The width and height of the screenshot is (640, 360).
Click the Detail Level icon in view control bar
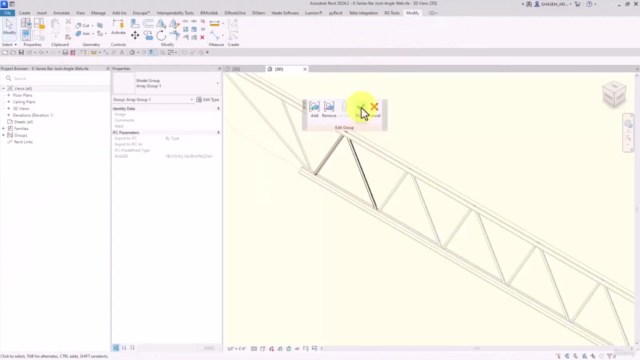254,349
